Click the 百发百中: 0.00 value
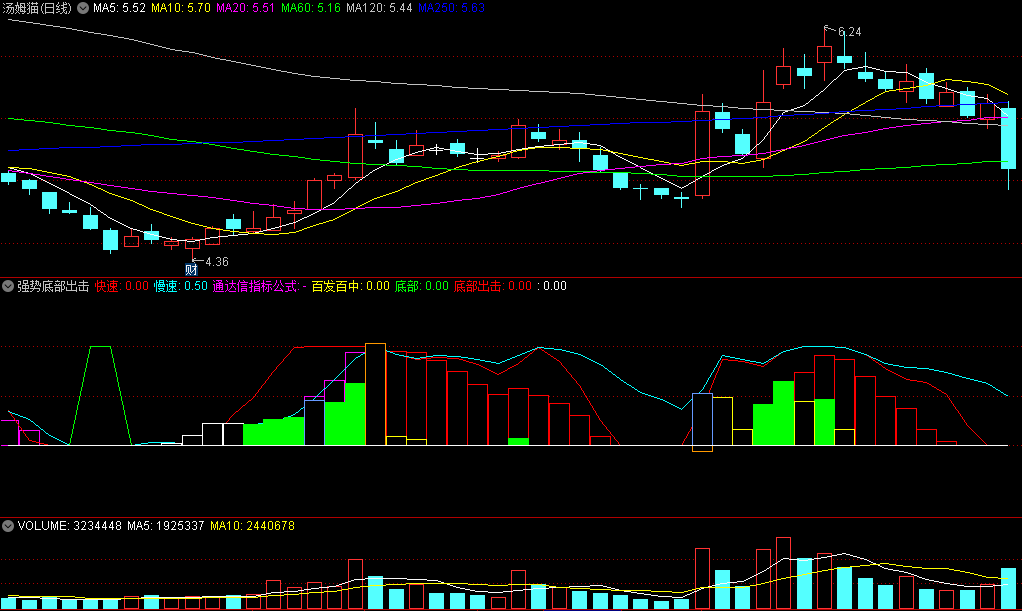Viewport: 1022px width, 611px height. pyautogui.click(x=351, y=286)
